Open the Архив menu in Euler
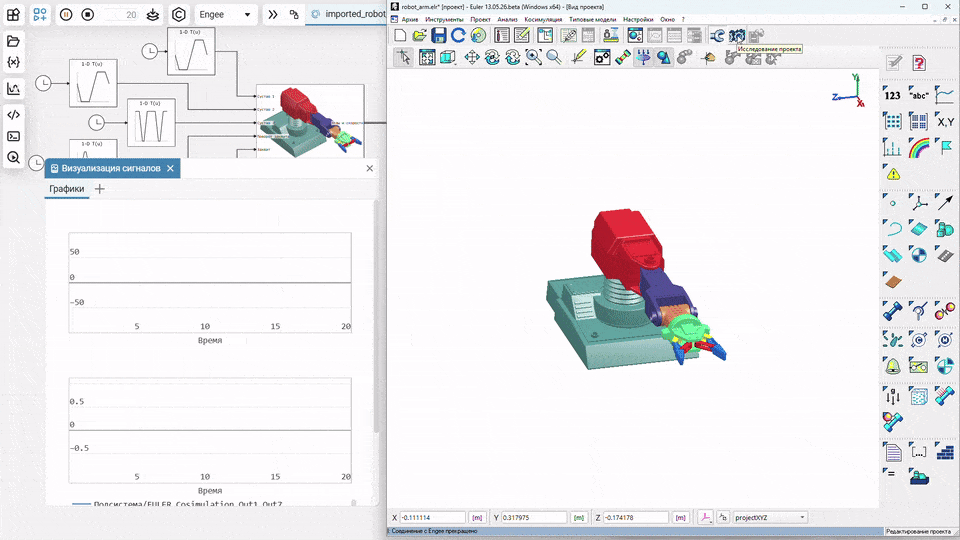The image size is (960, 540). 410,20
